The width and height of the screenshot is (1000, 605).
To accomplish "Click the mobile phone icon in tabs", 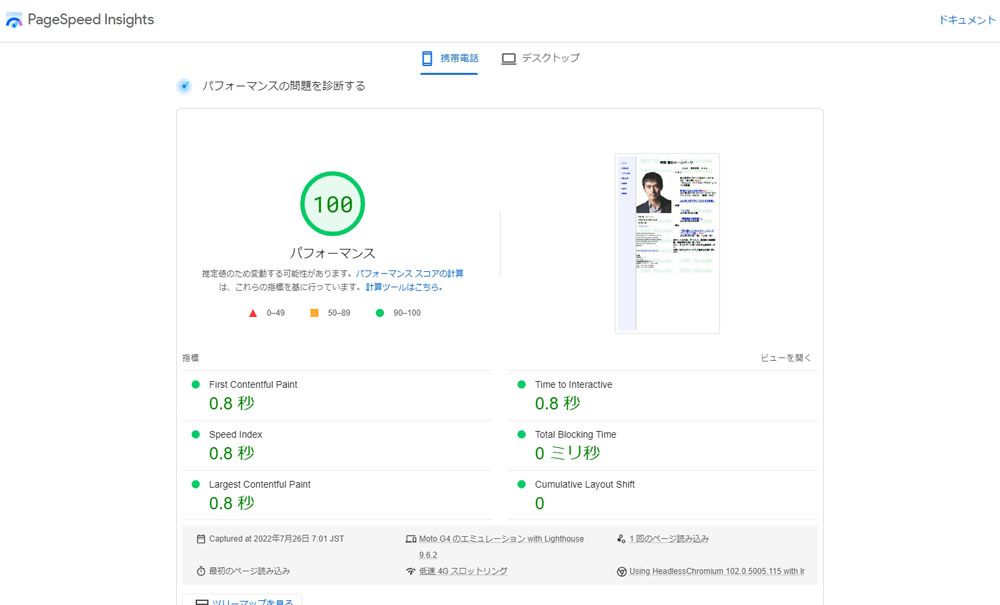I will coord(427,59).
